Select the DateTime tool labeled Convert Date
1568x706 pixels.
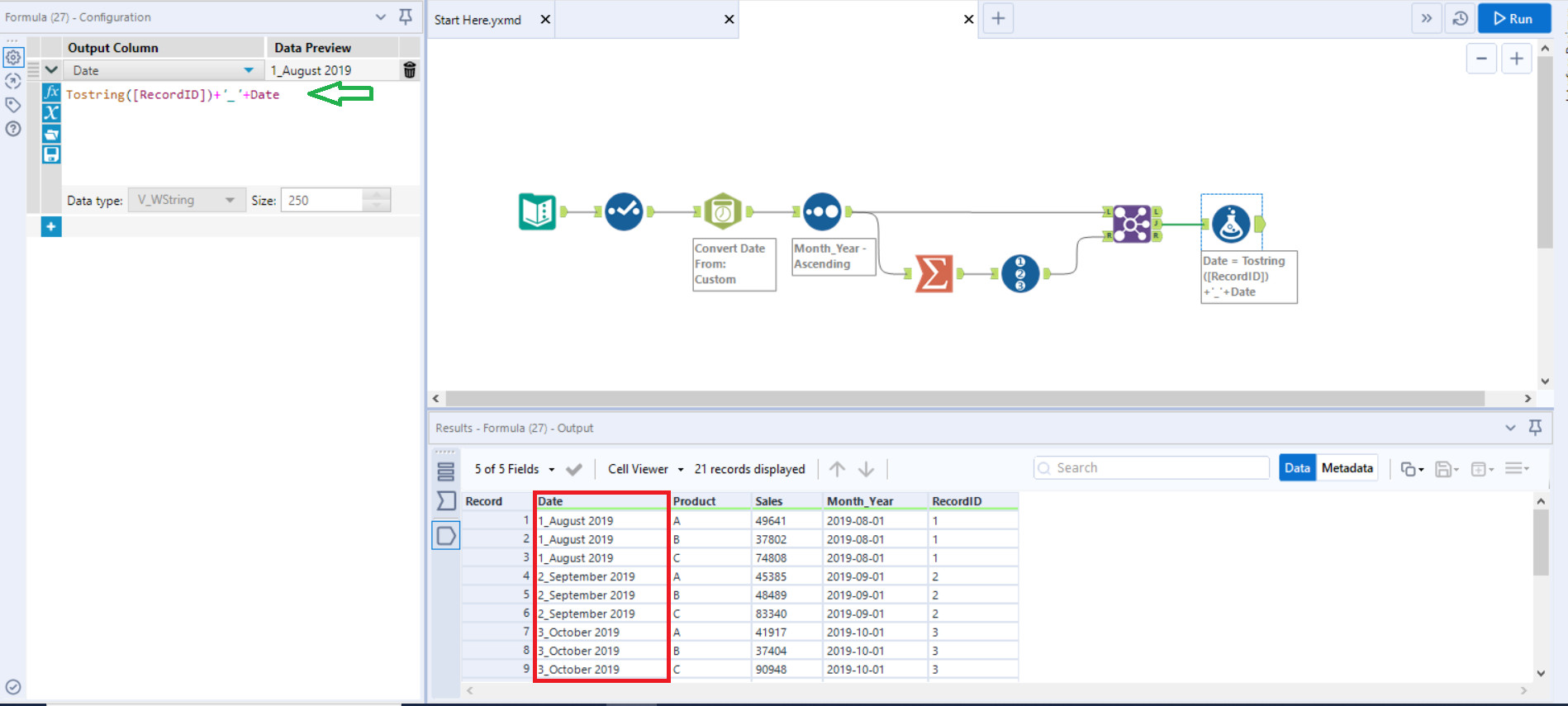pyautogui.click(x=723, y=212)
